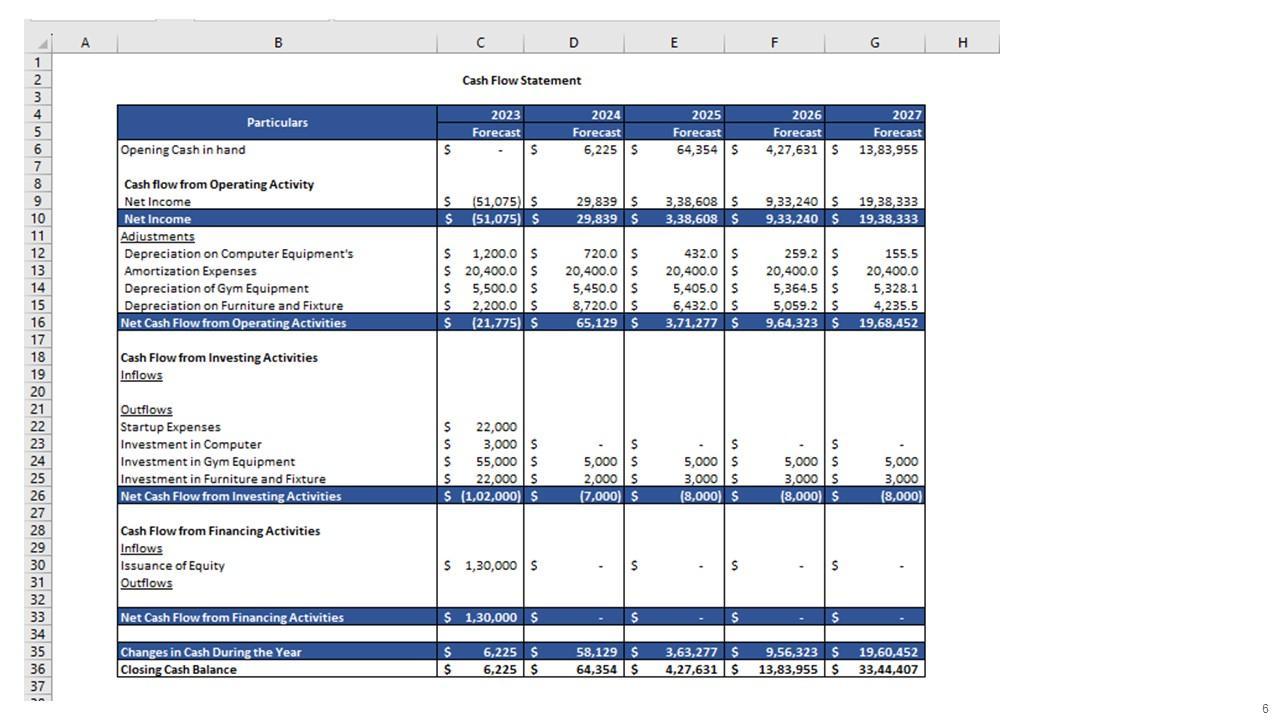The image size is (1280, 720).
Task: Select Net Cash Flow from Financing Activities label
Action: 232,618
